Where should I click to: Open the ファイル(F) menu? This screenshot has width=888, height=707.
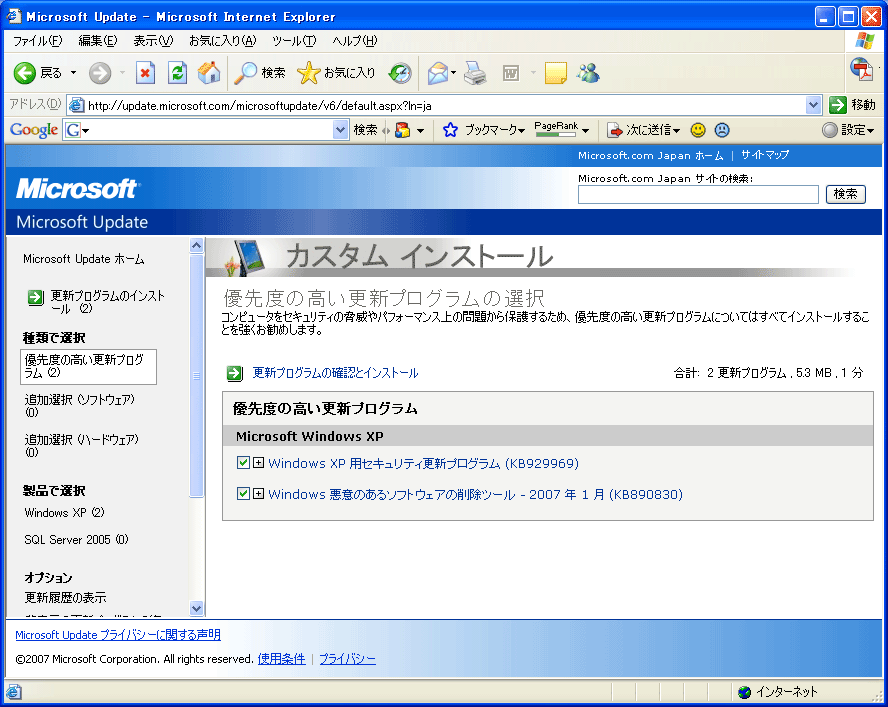tap(37, 41)
